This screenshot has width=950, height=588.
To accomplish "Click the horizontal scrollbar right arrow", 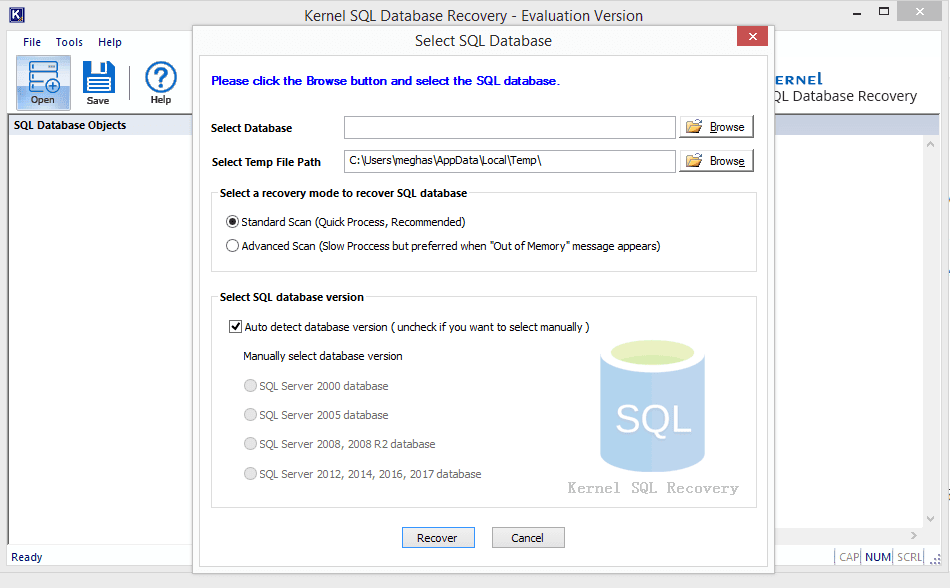I will coord(913,537).
